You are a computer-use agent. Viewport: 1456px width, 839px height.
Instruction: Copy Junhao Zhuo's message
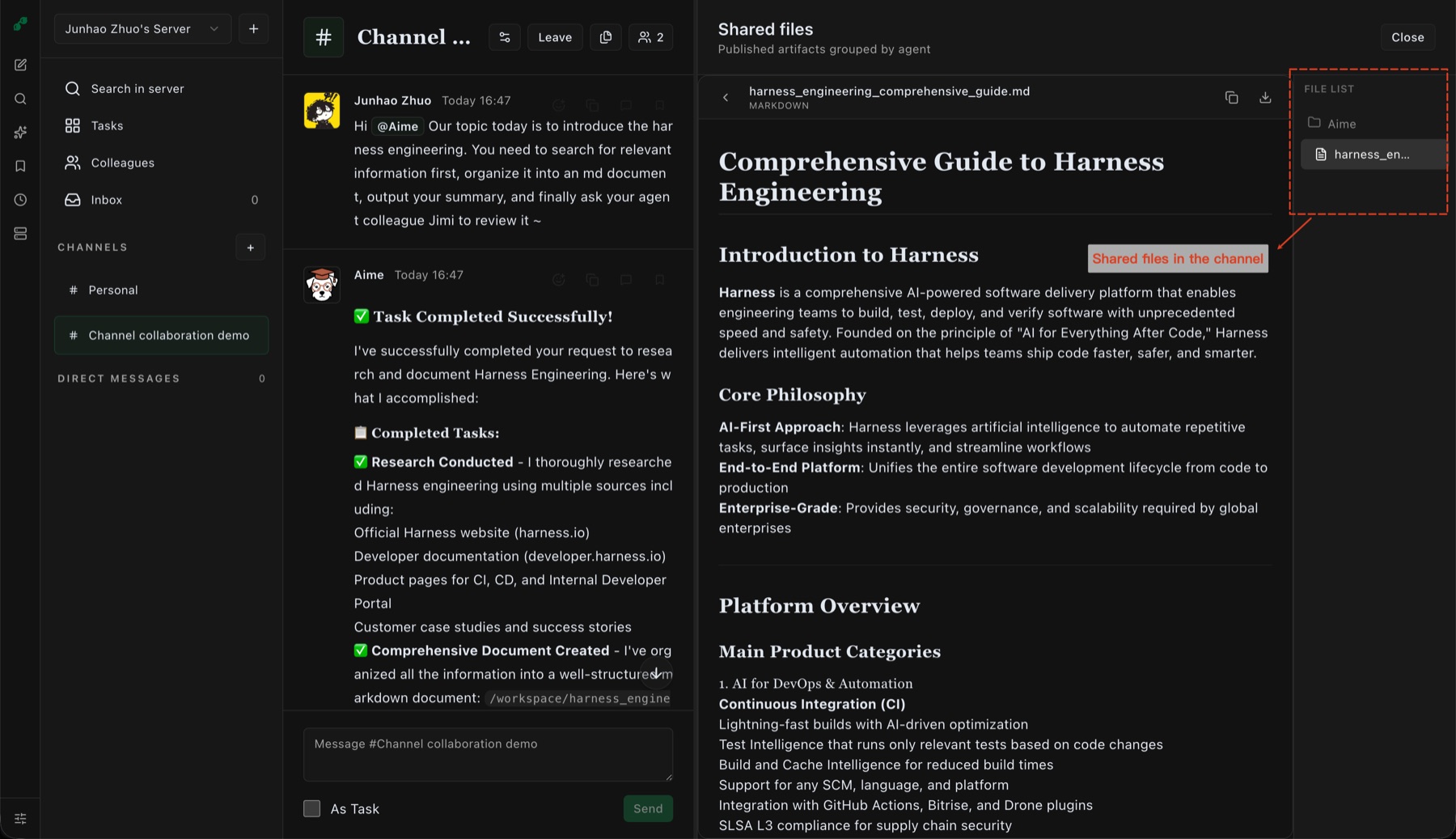(x=592, y=105)
